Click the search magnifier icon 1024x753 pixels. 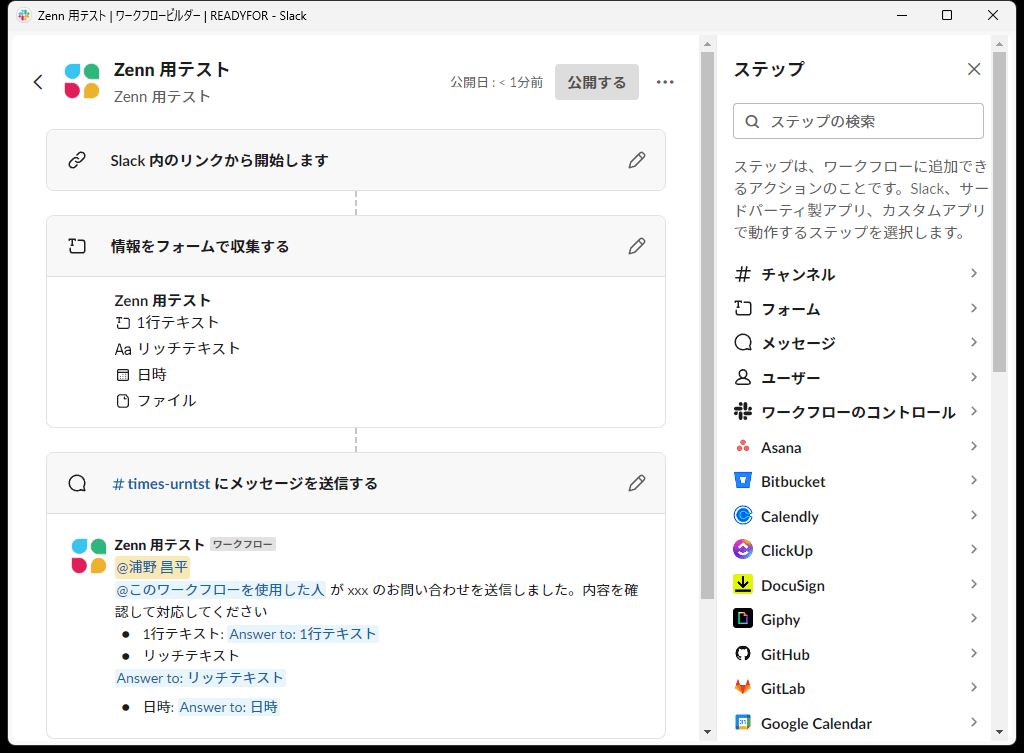(752, 121)
